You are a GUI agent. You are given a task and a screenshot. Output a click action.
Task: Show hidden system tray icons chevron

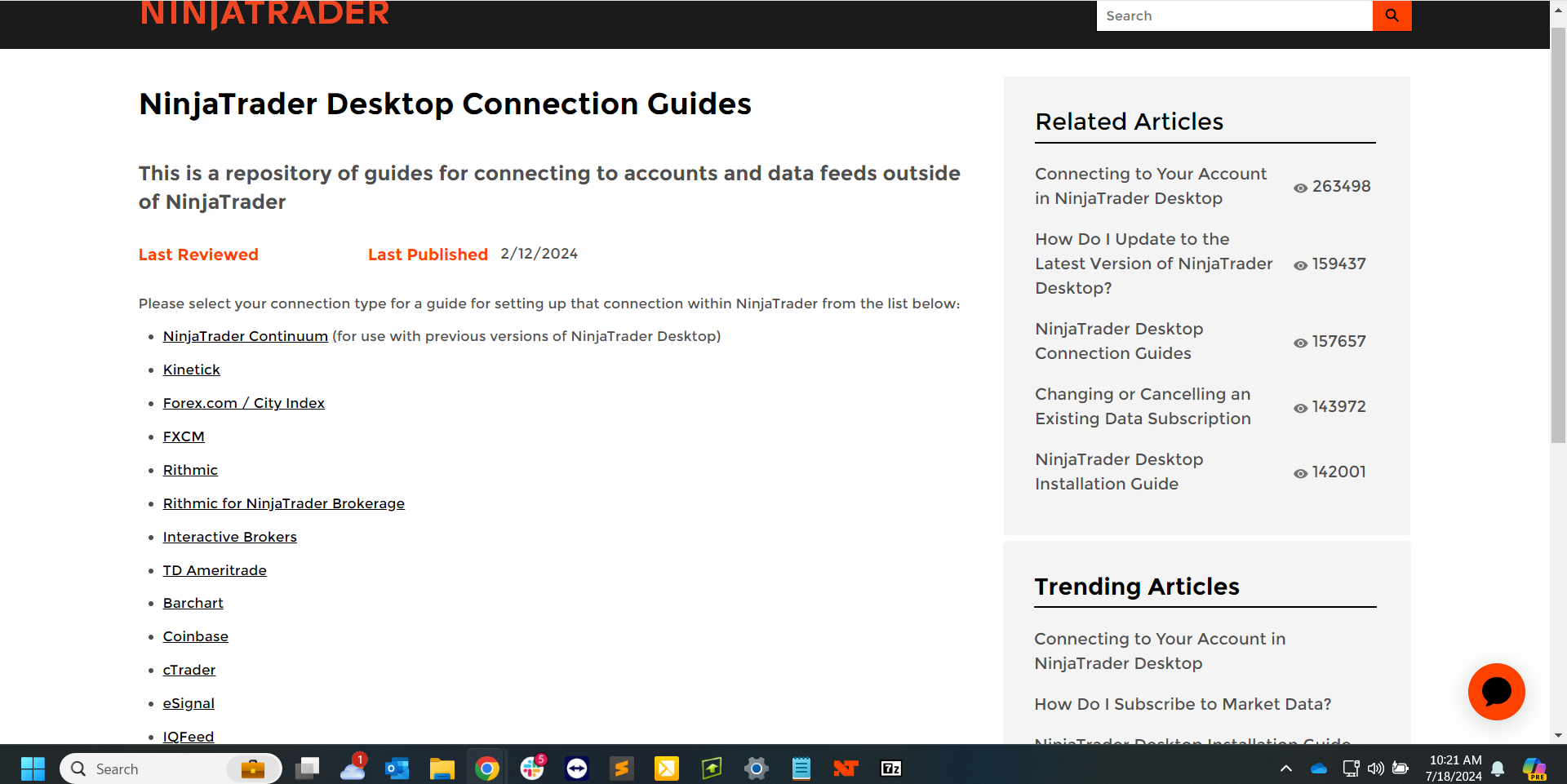[x=1286, y=768]
